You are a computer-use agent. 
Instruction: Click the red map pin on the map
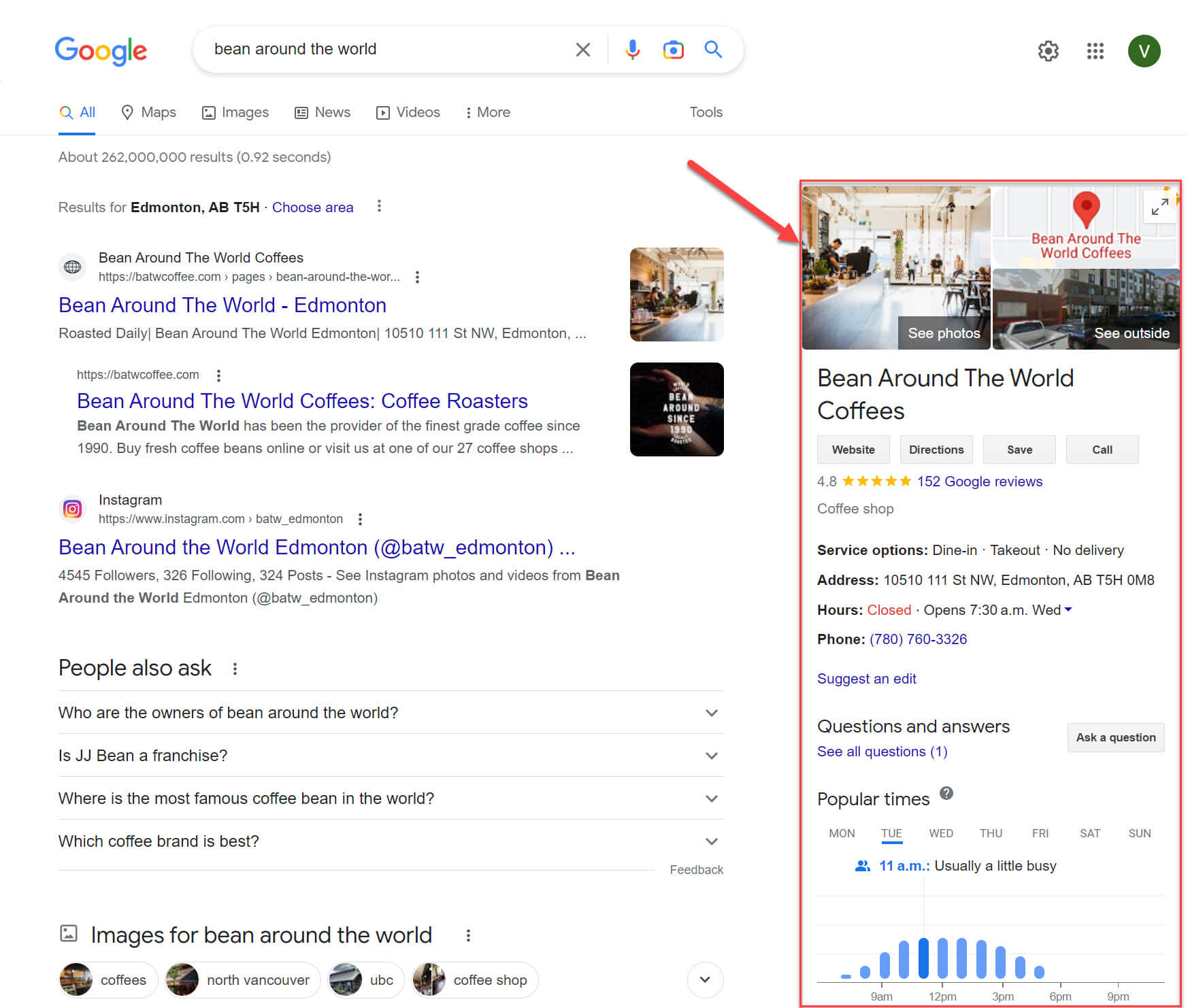(1086, 209)
